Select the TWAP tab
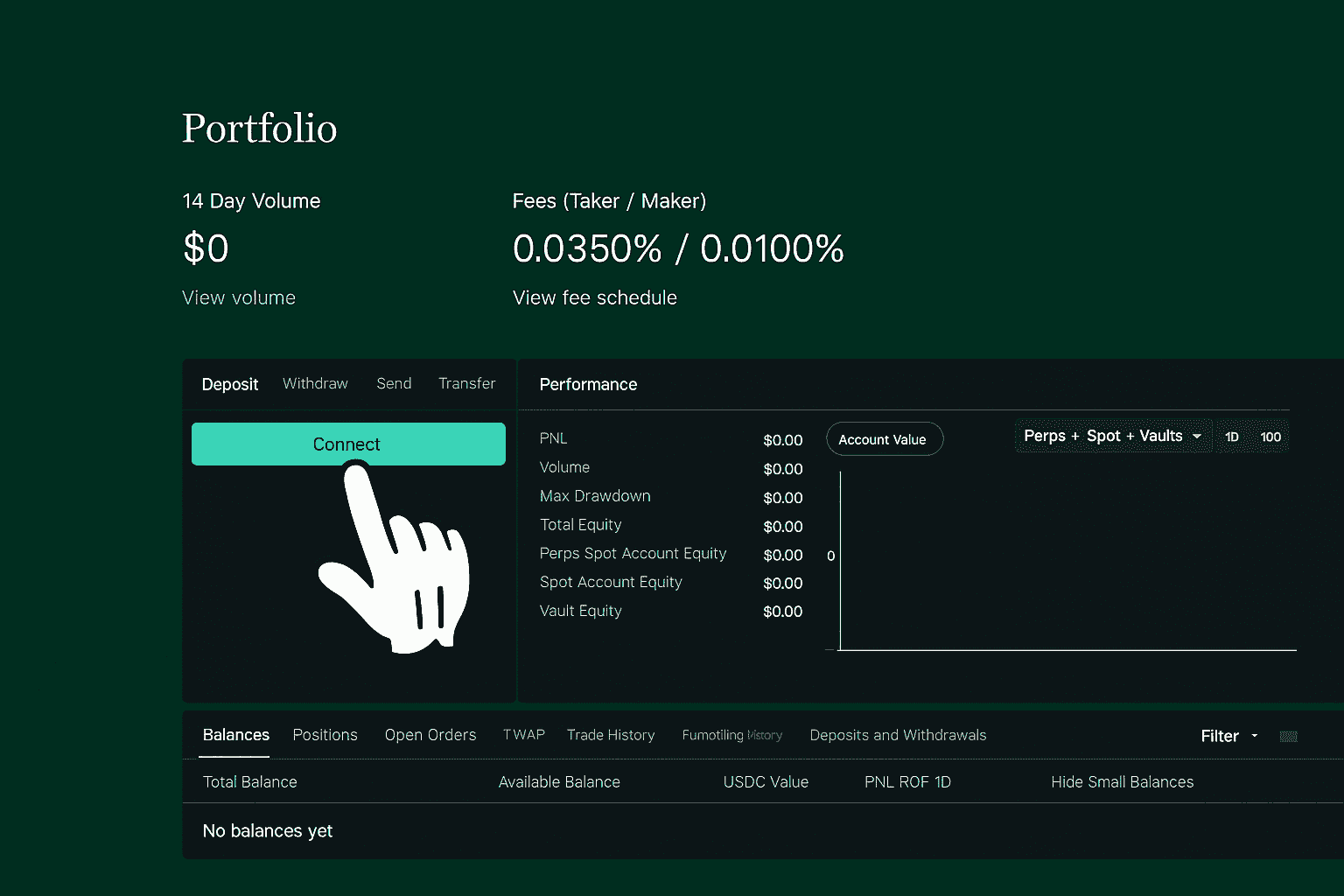Viewport: 1344px width, 896px height. pos(523,735)
